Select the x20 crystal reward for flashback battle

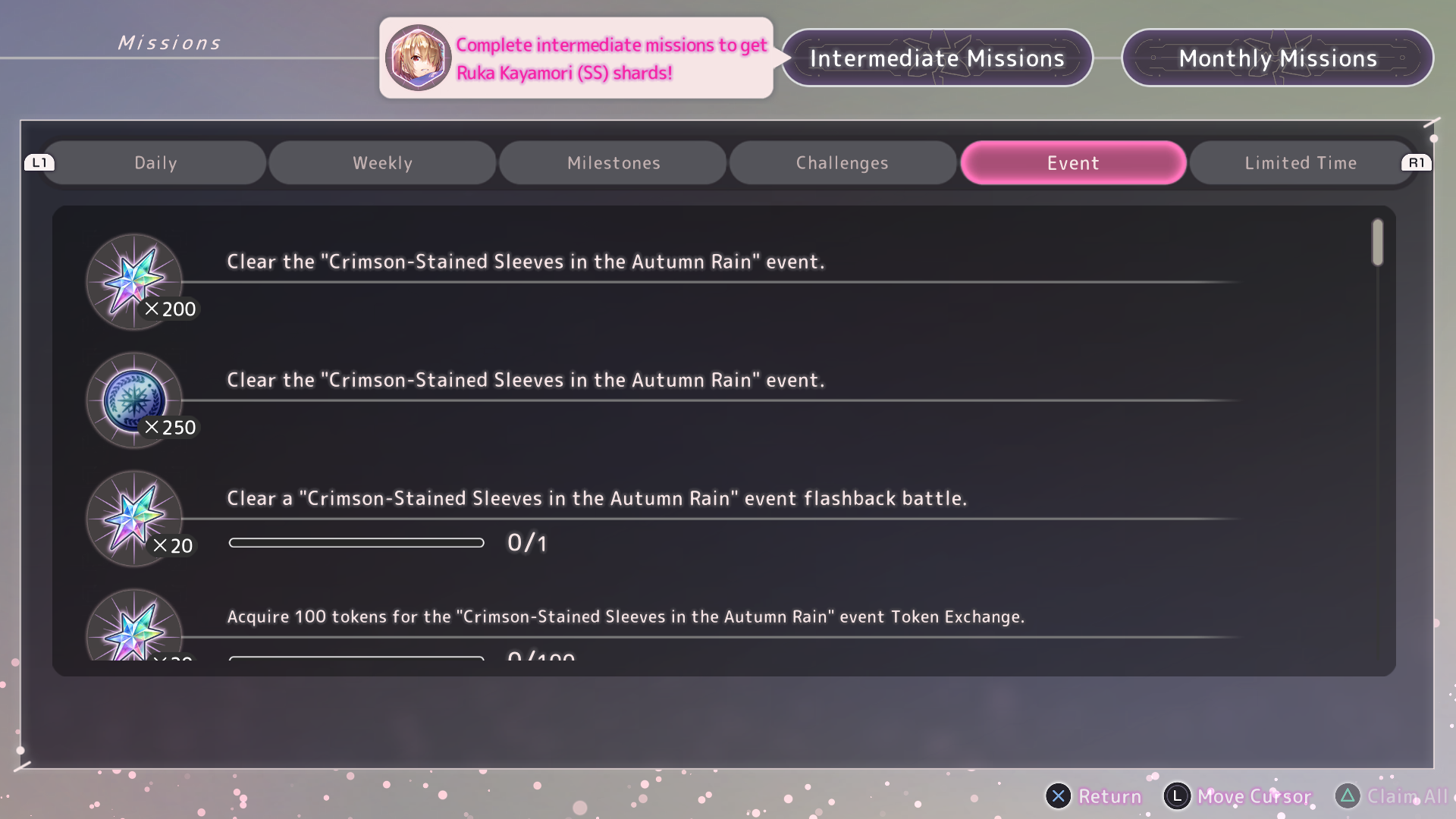point(134,518)
